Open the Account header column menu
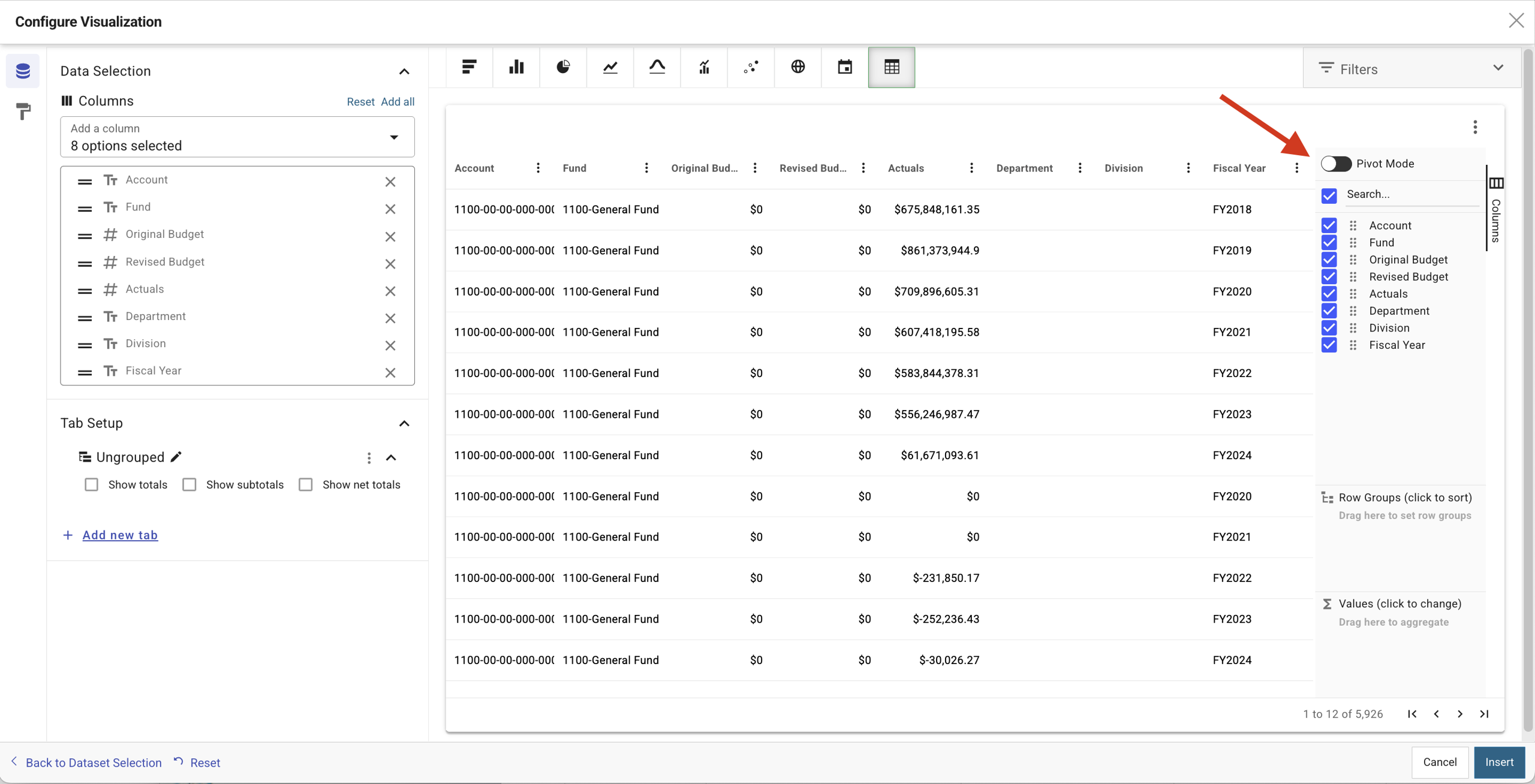 click(x=538, y=168)
